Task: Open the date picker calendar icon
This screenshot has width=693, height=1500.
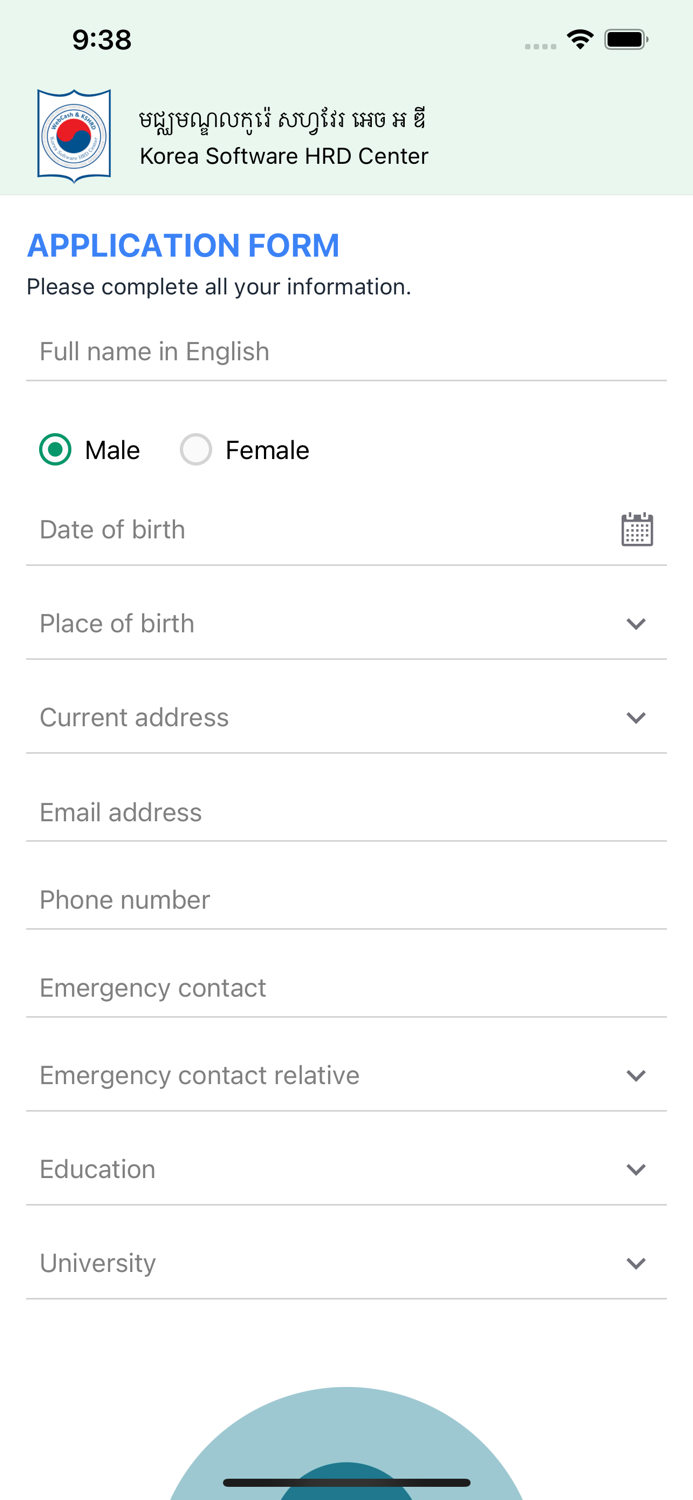Action: point(637,529)
